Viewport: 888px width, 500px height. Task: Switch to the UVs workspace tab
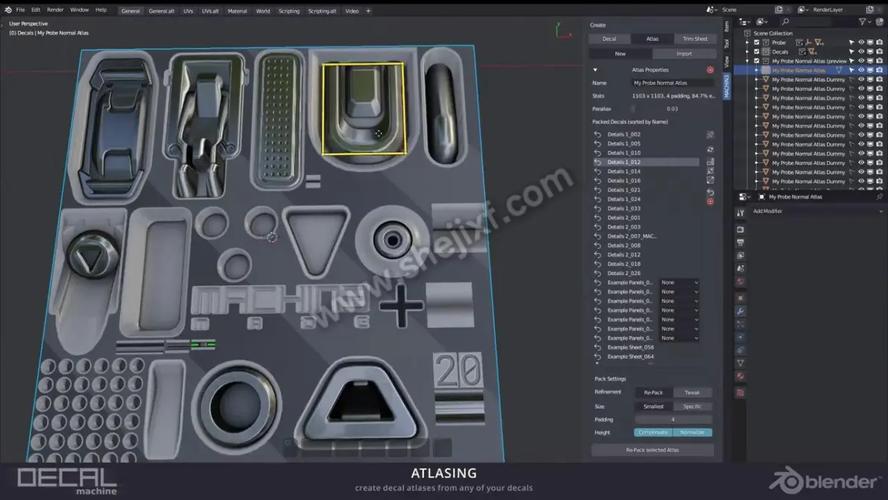tap(188, 11)
